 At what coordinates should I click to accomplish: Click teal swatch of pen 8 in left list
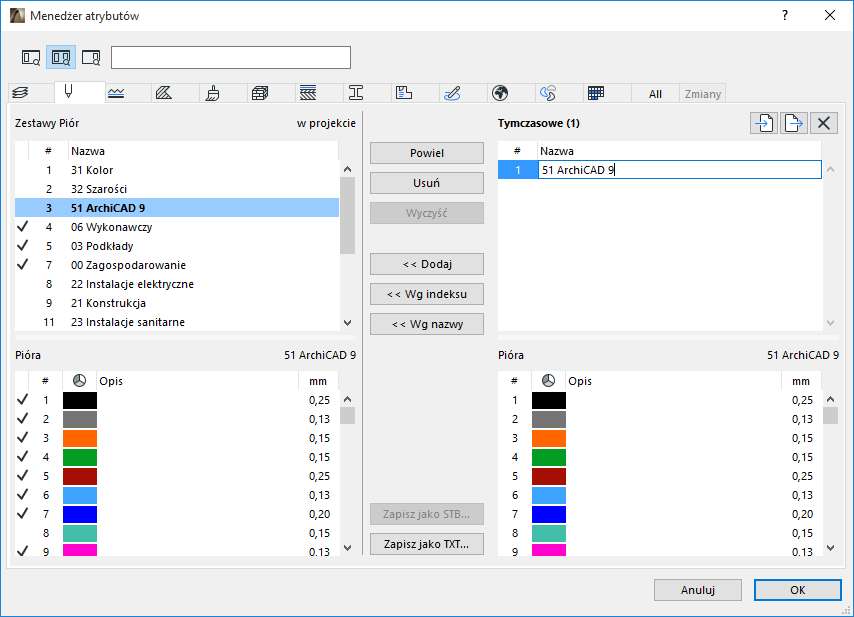pos(80,533)
